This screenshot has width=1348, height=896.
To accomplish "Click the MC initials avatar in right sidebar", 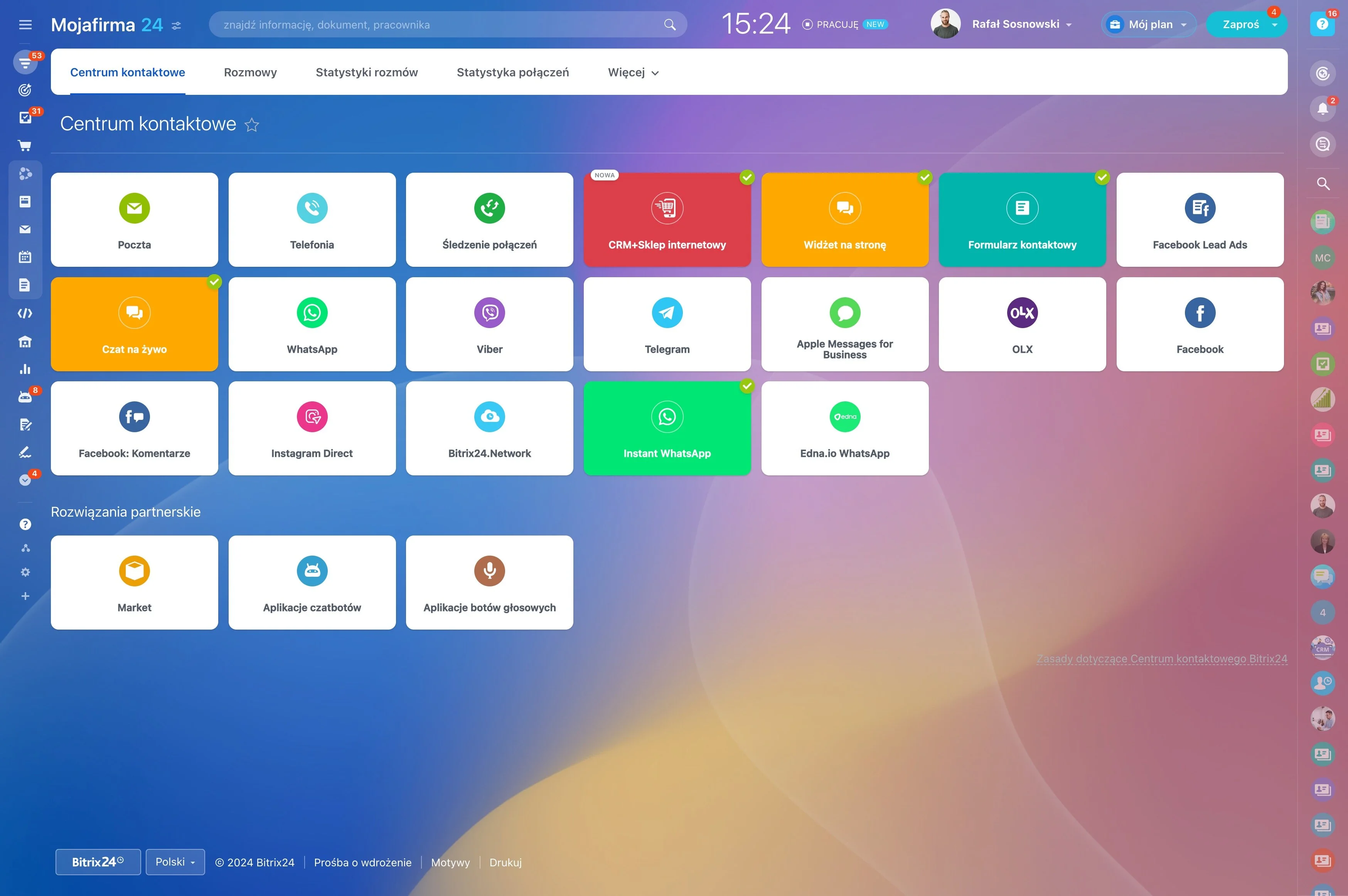I will 1322,258.
